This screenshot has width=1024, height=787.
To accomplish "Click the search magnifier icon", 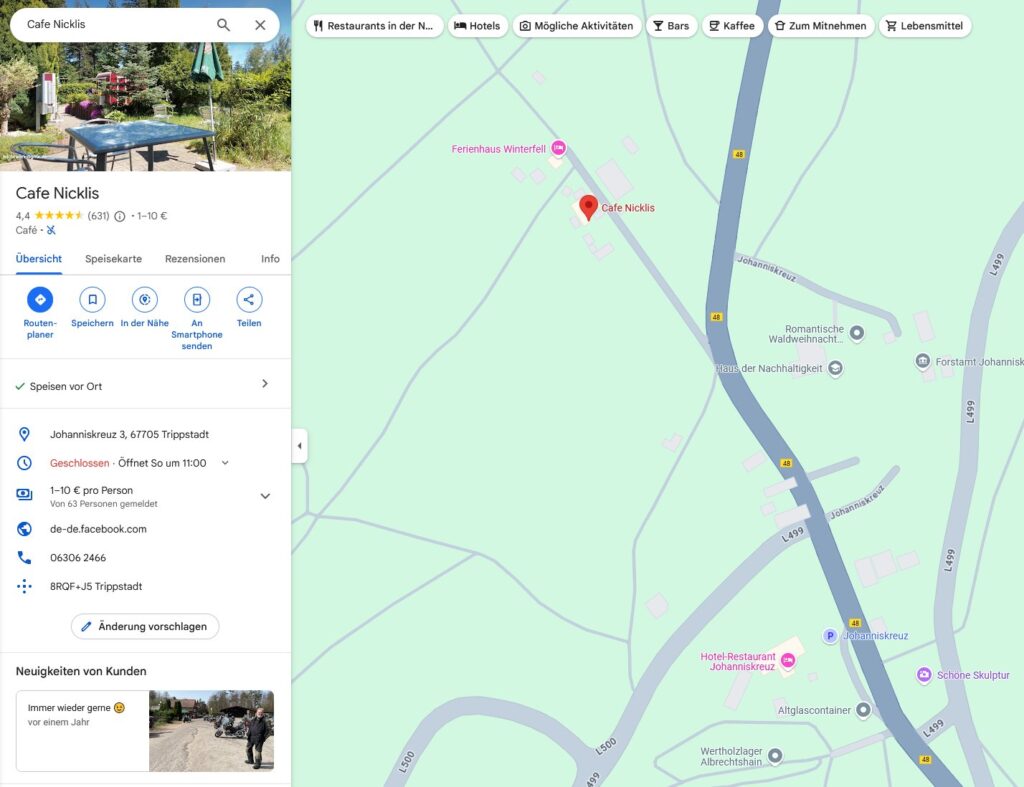I will [x=223, y=25].
